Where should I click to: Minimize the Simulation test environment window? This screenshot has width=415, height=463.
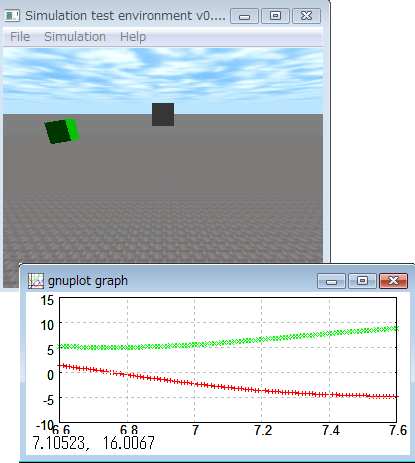coord(244,16)
